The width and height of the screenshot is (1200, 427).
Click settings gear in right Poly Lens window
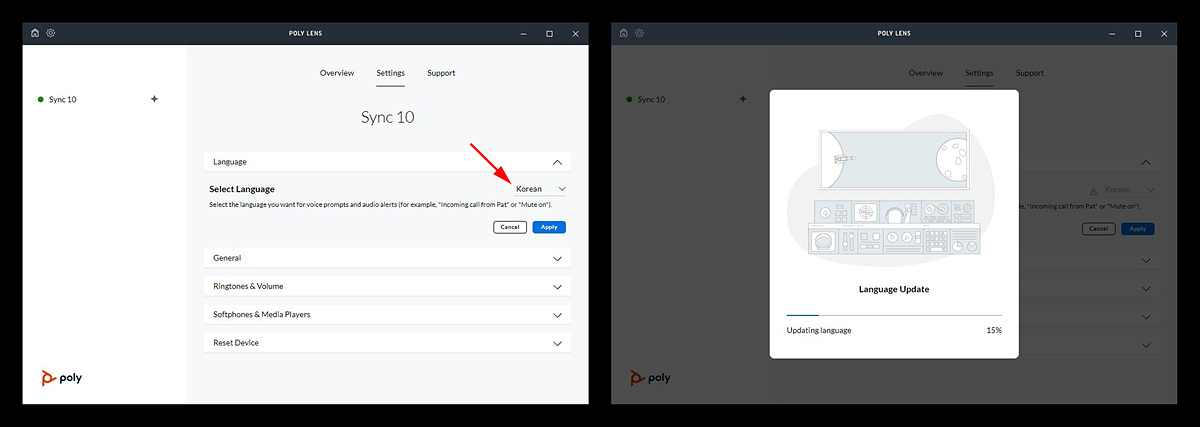640,33
